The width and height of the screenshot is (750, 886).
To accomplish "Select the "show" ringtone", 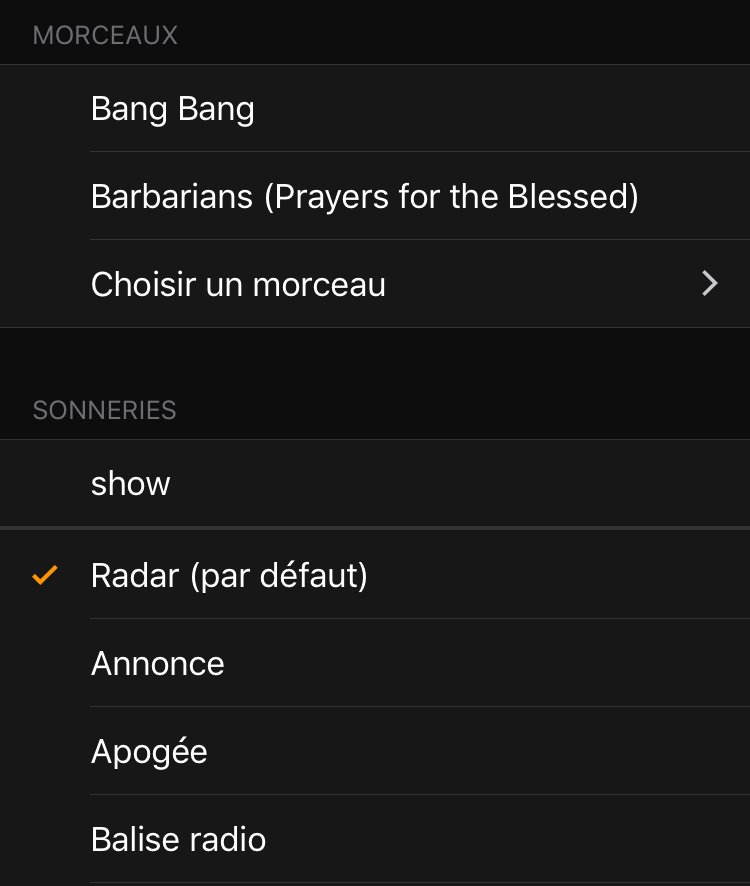I will pyautogui.click(x=131, y=484).
